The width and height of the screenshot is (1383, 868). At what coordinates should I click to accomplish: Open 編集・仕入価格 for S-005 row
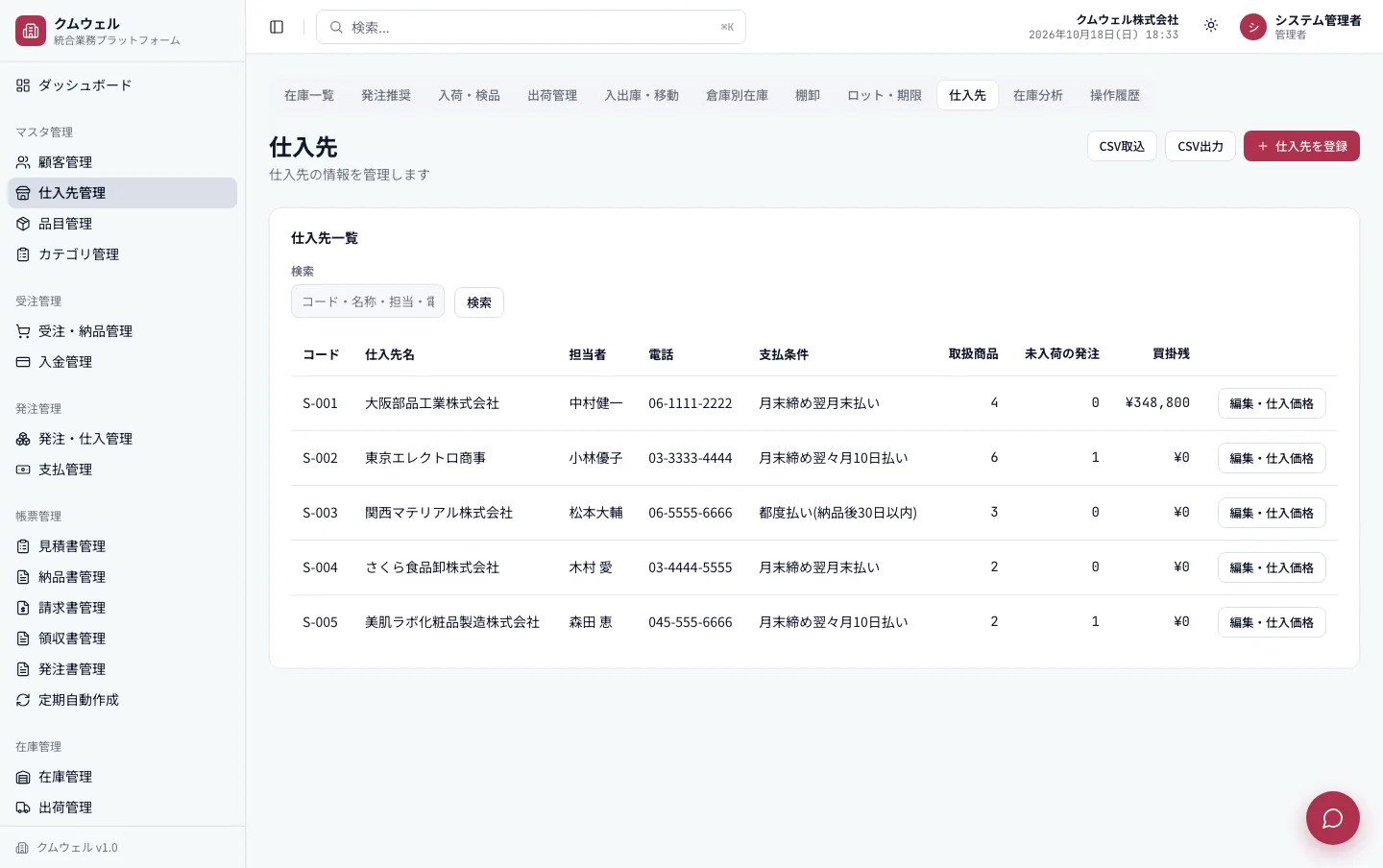click(1272, 622)
